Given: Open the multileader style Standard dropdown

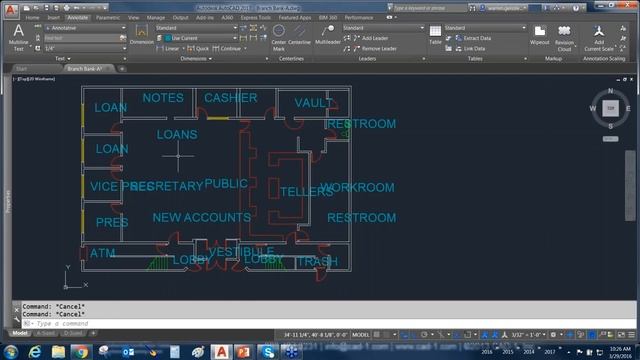Looking at the screenshot, I should pyautogui.click(x=383, y=28).
